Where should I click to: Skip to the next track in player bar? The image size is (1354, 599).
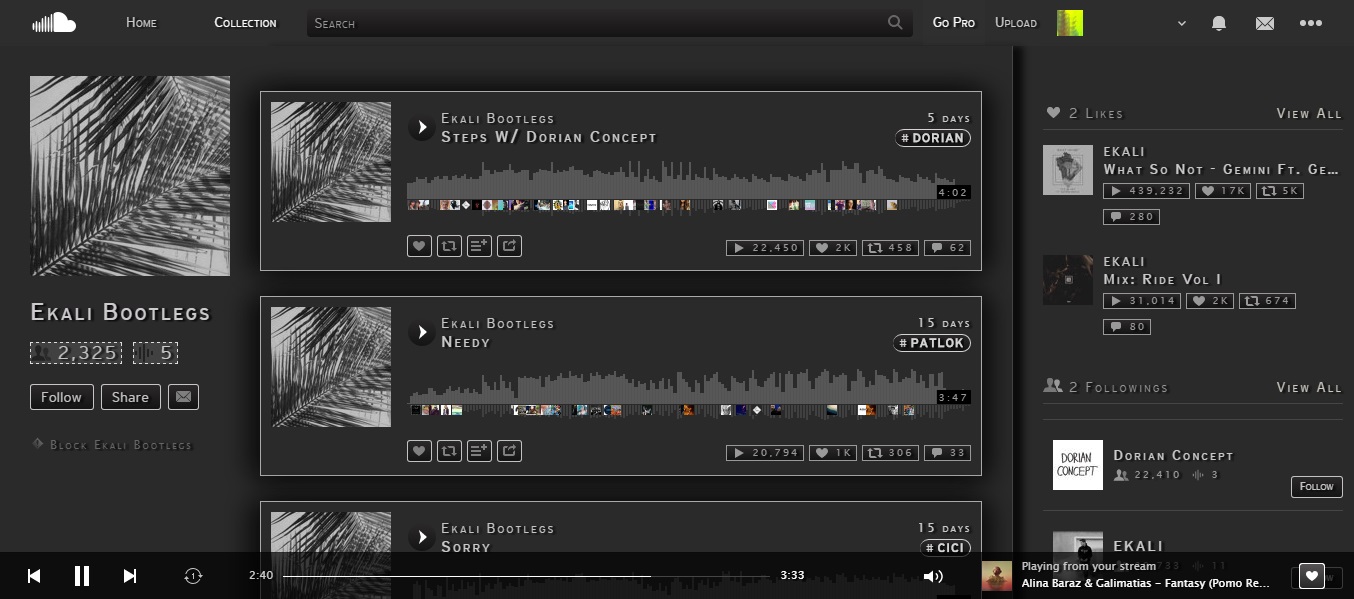129,576
